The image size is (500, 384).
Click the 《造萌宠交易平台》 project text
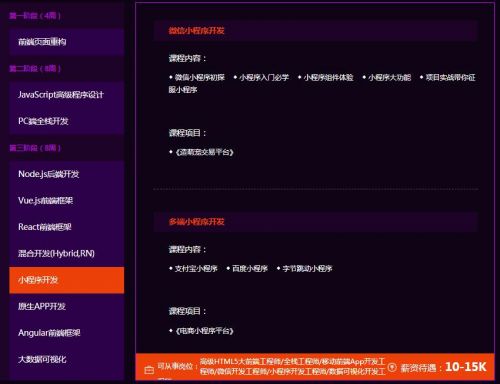click(204, 152)
